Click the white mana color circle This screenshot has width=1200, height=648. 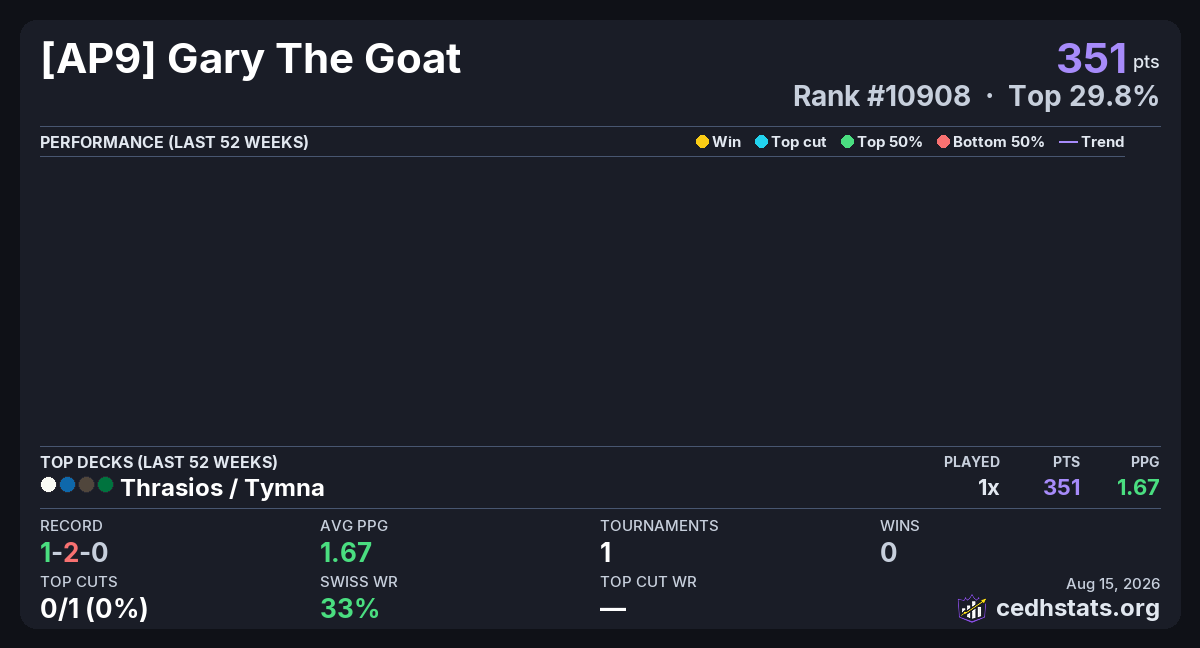[48, 485]
